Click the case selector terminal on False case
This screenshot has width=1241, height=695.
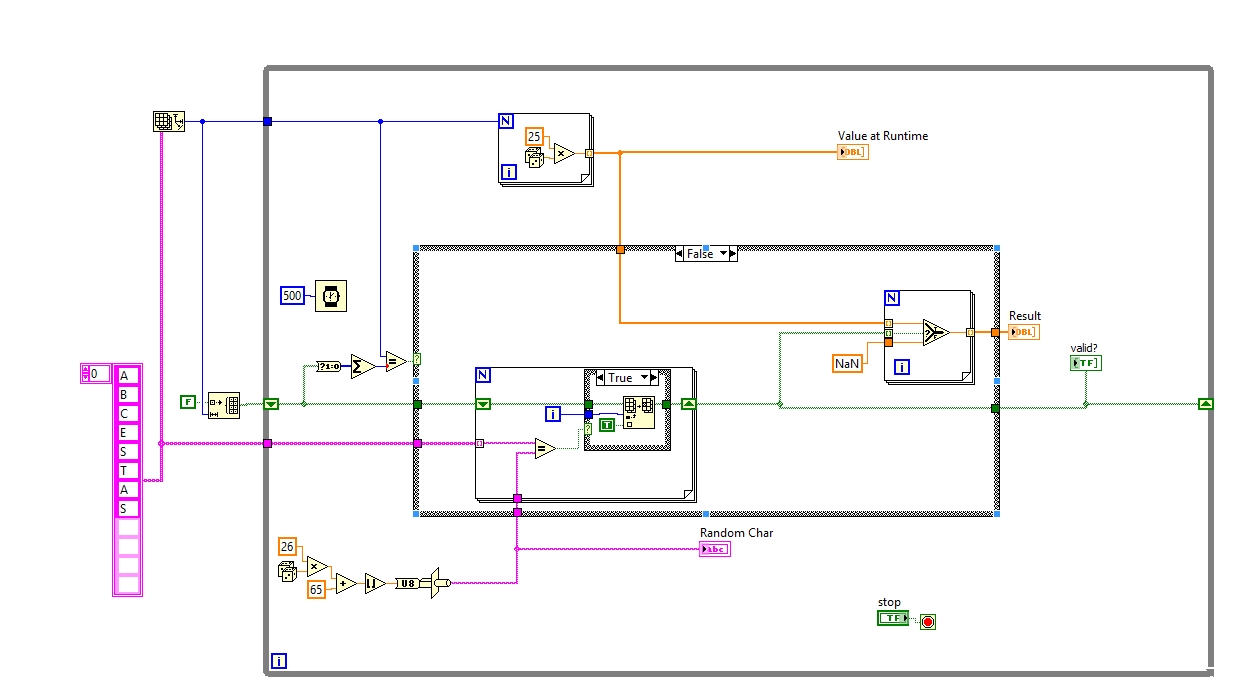(417, 357)
